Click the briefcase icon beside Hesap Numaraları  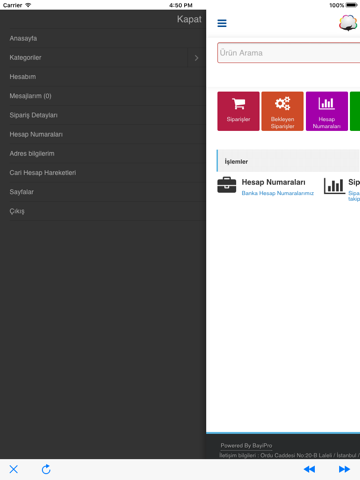227,185
